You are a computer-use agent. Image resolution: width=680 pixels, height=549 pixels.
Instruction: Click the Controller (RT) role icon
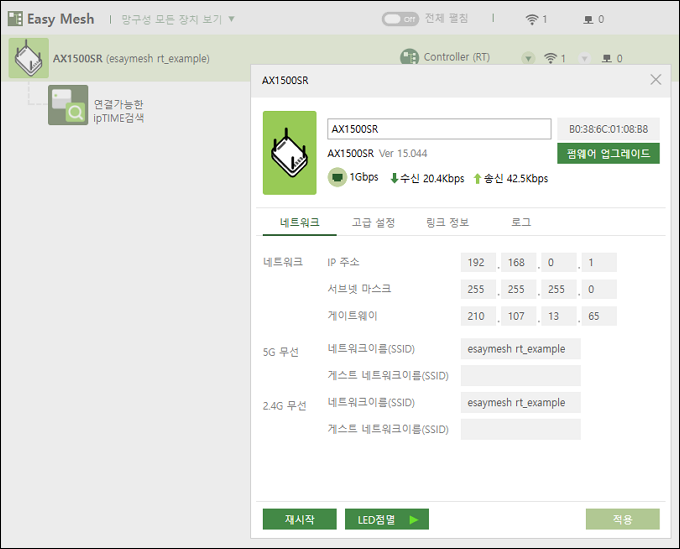409,57
